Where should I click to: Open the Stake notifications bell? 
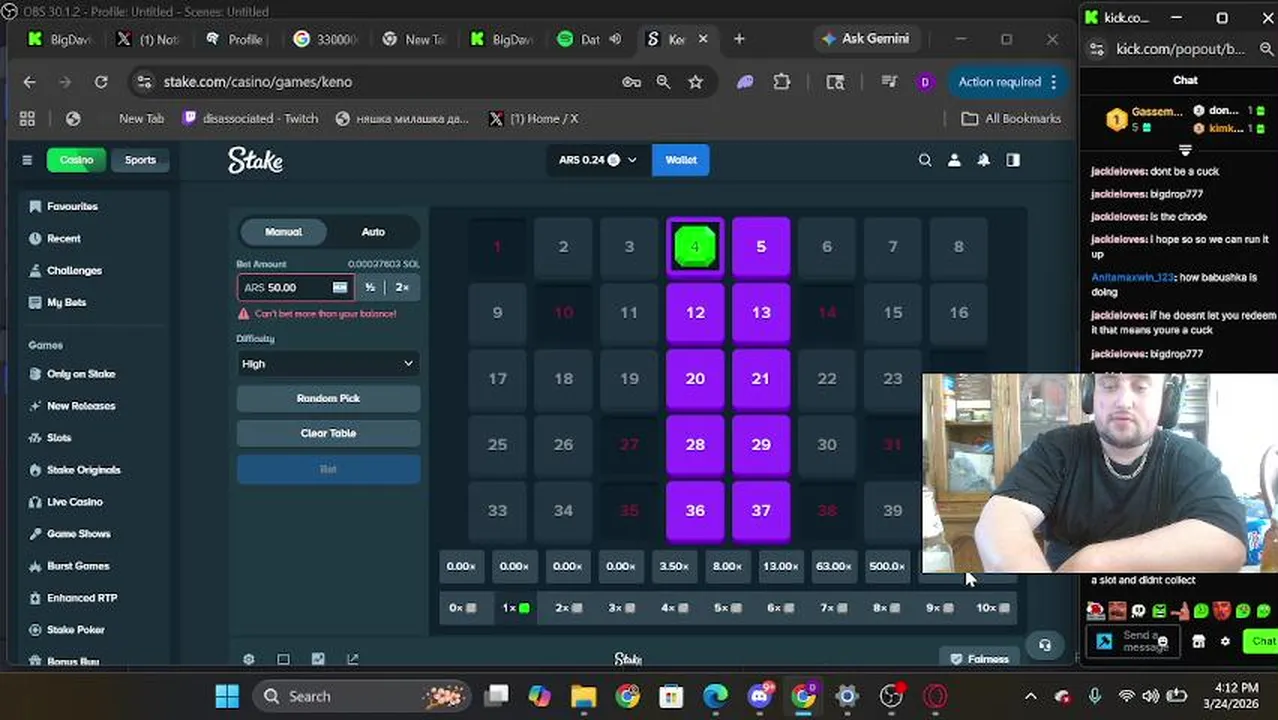click(983, 160)
